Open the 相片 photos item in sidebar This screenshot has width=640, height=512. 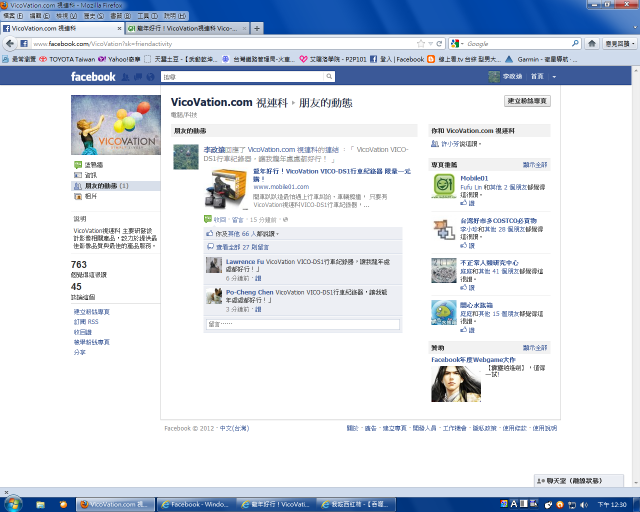tap(91, 196)
